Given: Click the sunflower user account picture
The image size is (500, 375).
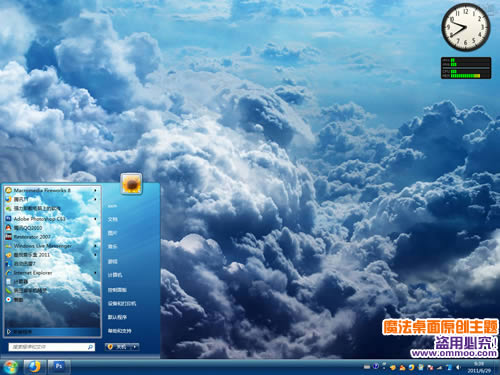Looking at the screenshot, I should pos(131,183).
